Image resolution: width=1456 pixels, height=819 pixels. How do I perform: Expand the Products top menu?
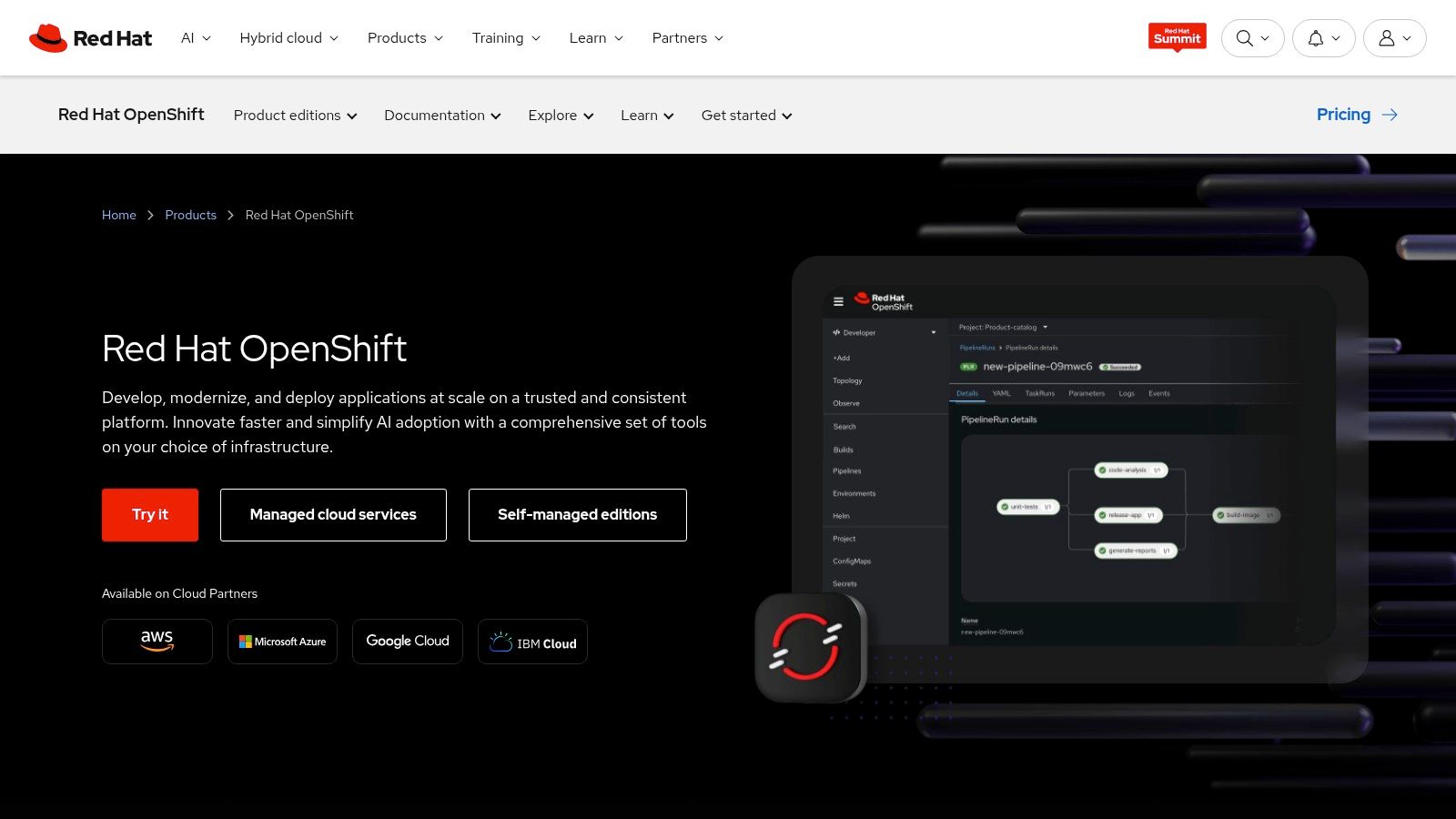pyautogui.click(x=405, y=38)
